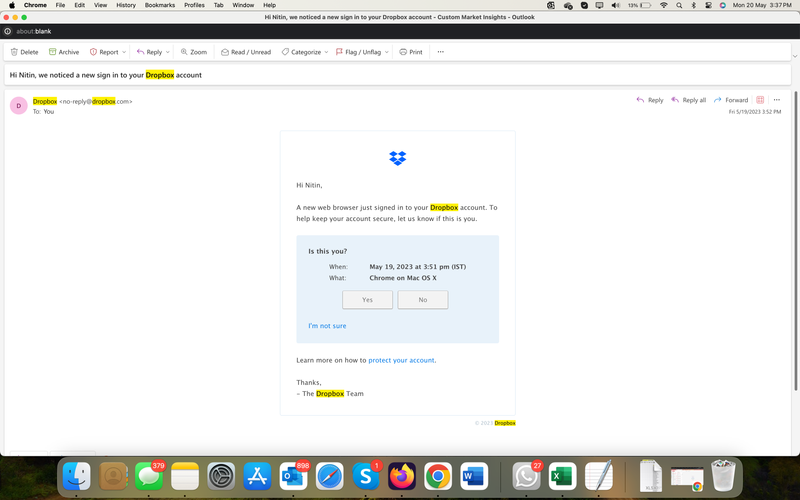
Task: Open the Edit menu
Action: tap(80, 5)
